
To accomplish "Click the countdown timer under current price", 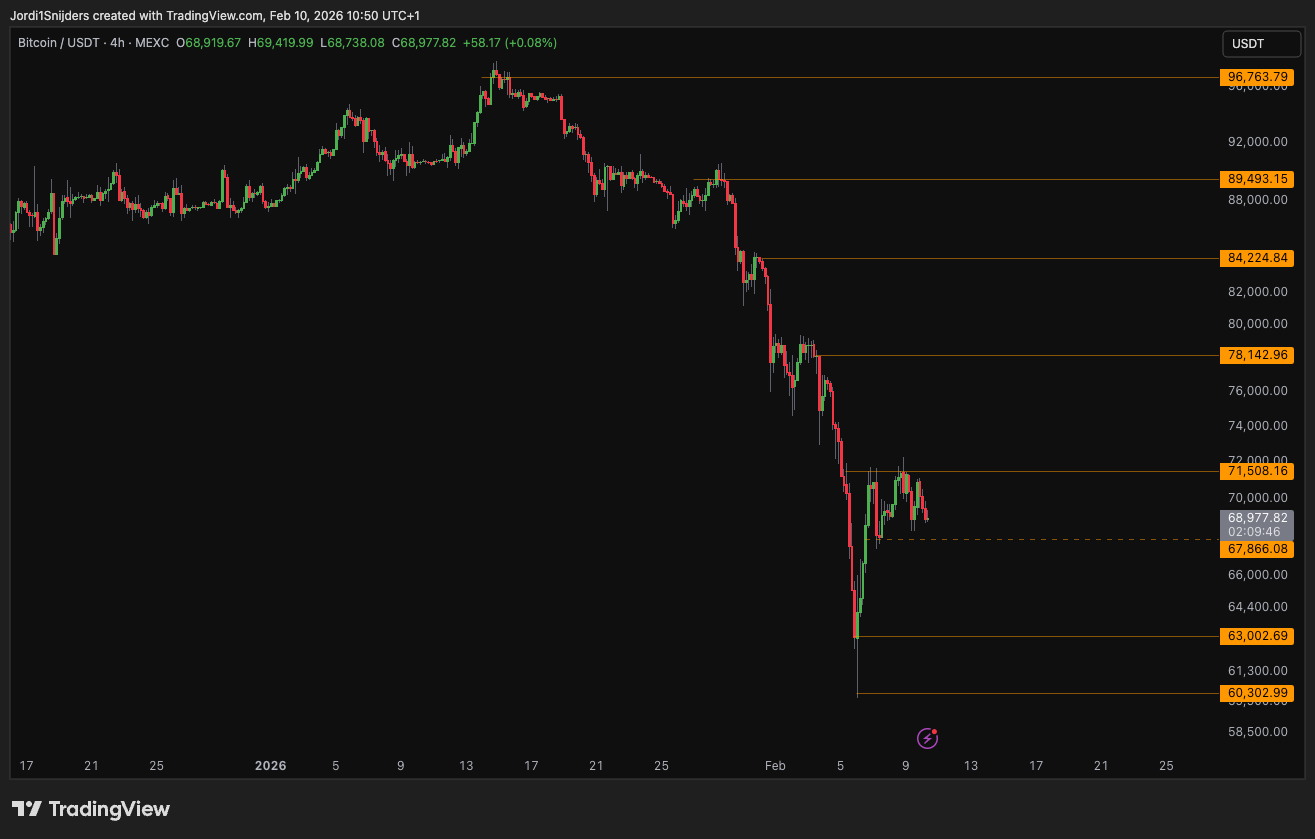I will pyautogui.click(x=1253, y=531).
